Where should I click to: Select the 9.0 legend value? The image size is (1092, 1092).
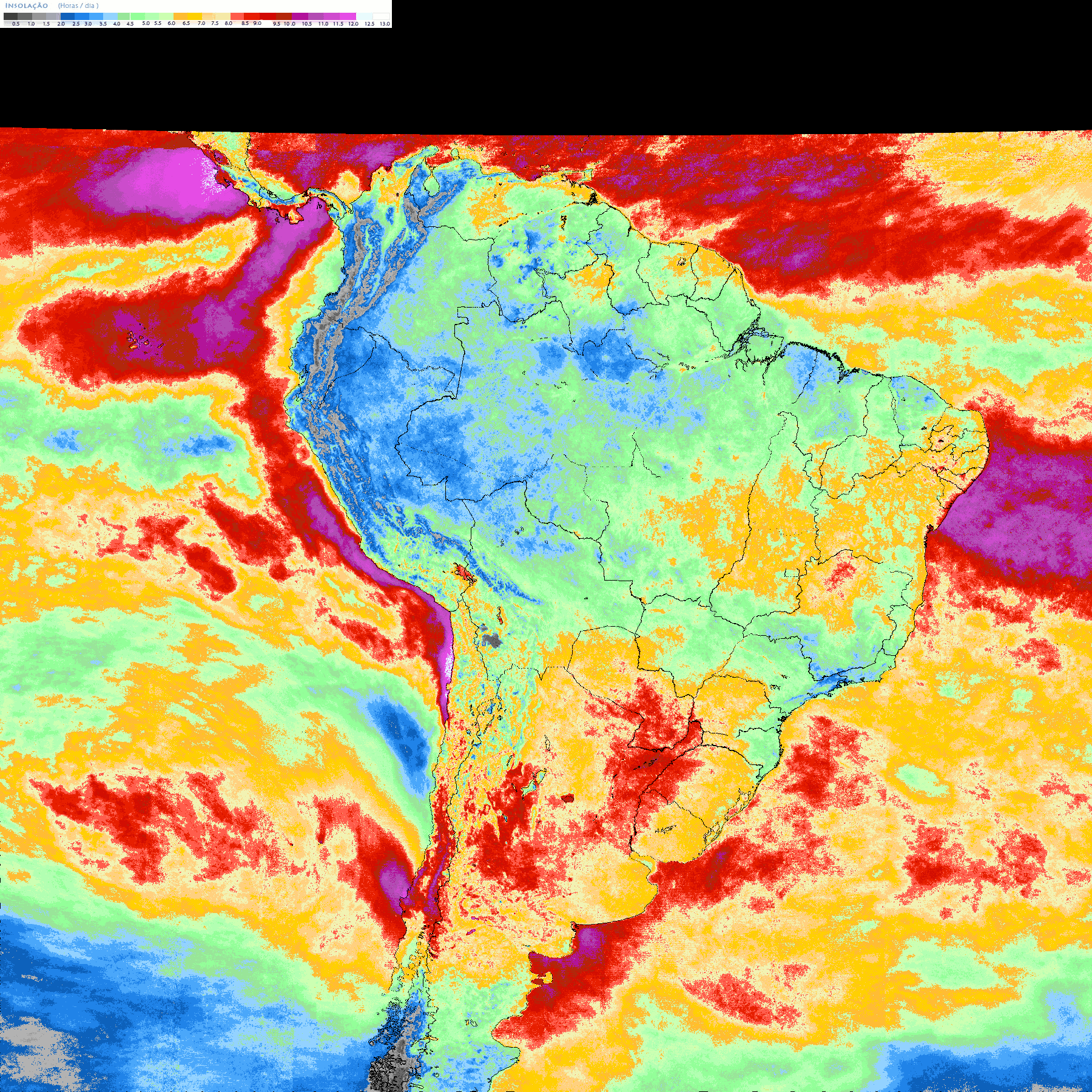pyautogui.click(x=257, y=23)
